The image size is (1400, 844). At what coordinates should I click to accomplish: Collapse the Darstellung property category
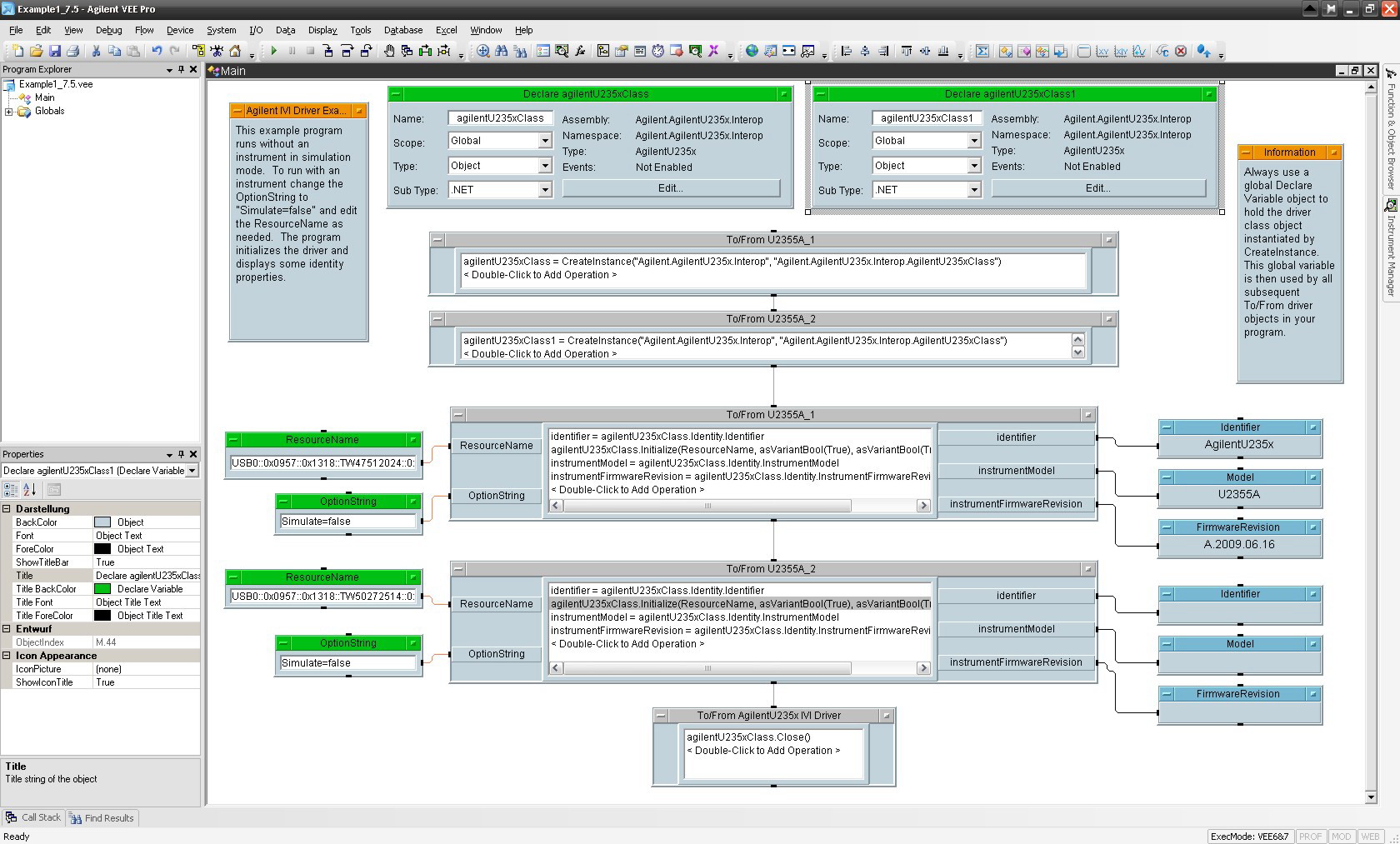point(7,509)
